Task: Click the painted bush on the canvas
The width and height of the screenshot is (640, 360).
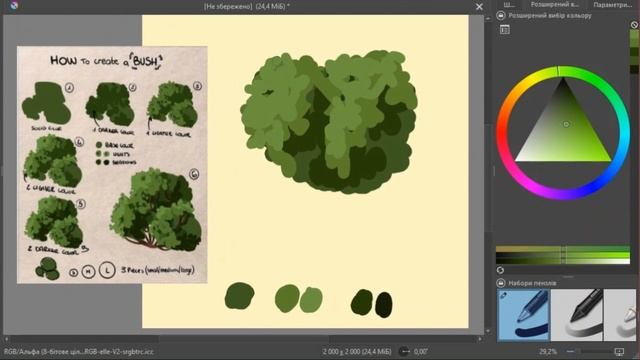Action: 329,122
